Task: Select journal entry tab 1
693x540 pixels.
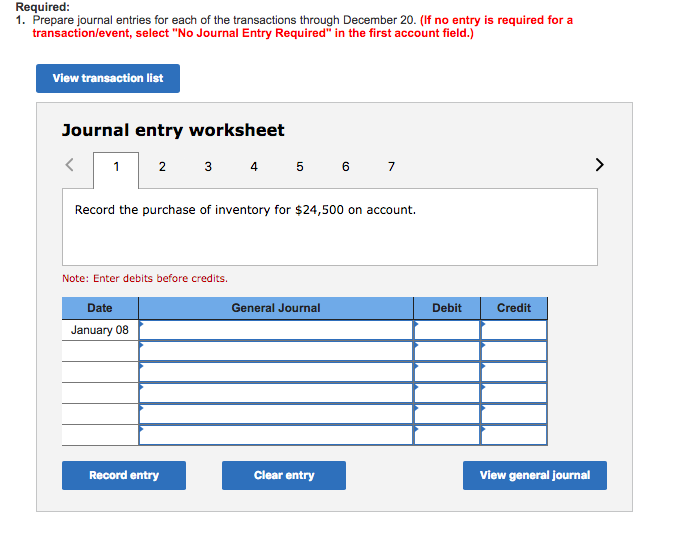Action: [116, 167]
